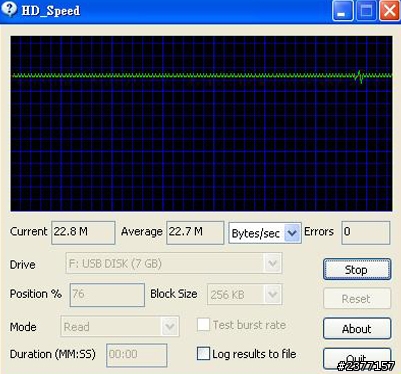
Task: Click the HD_Speed title bar help icon
Action: (9, 8)
